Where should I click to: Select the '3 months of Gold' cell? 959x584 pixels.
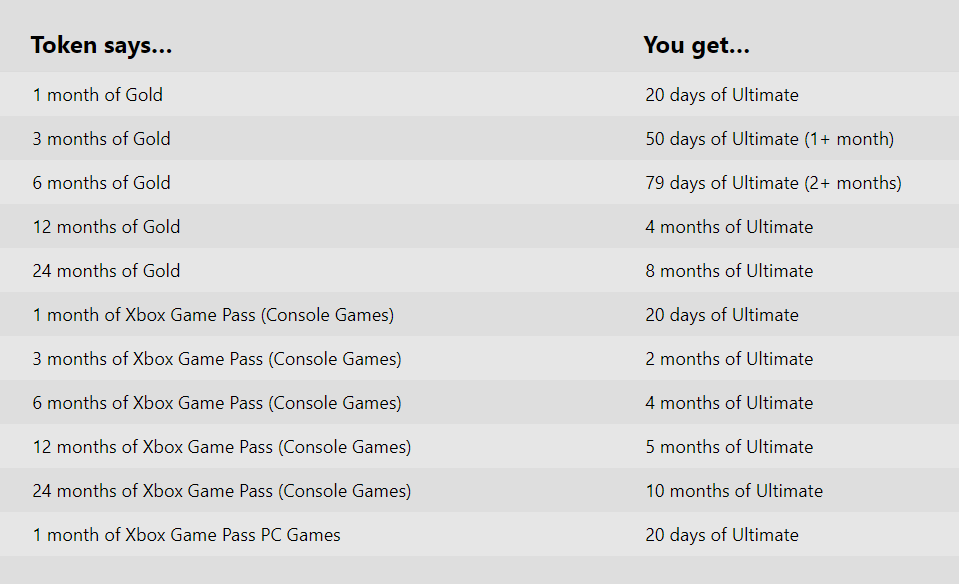(102, 139)
